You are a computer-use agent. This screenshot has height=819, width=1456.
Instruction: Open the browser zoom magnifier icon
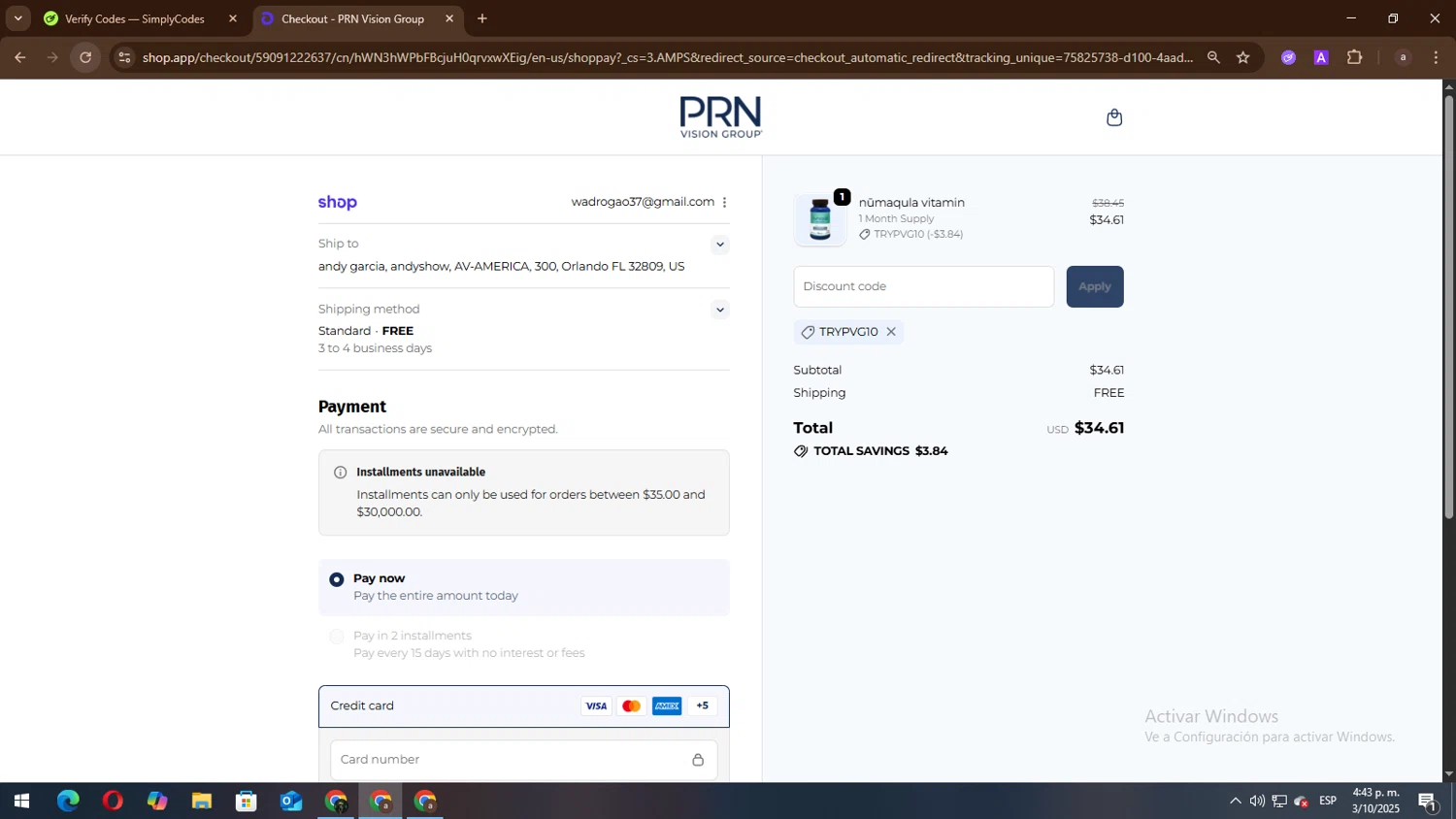pos(1213,57)
